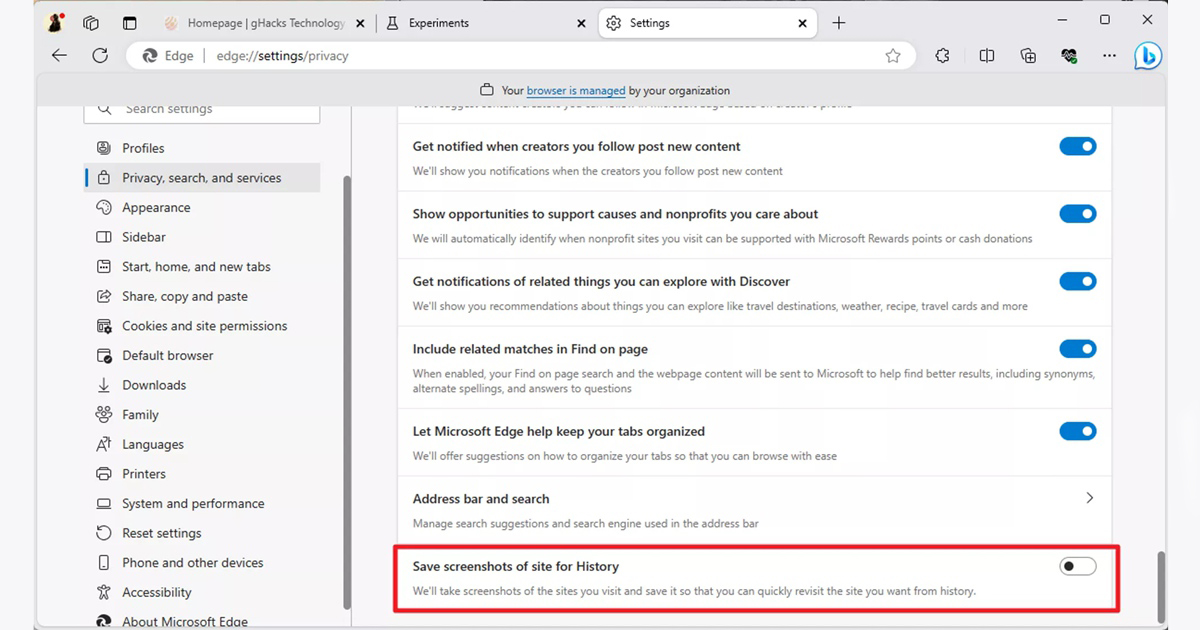The height and width of the screenshot is (630, 1200).
Task: Click 'Show opportunities to support causes' heading text
Action: [615, 214]
